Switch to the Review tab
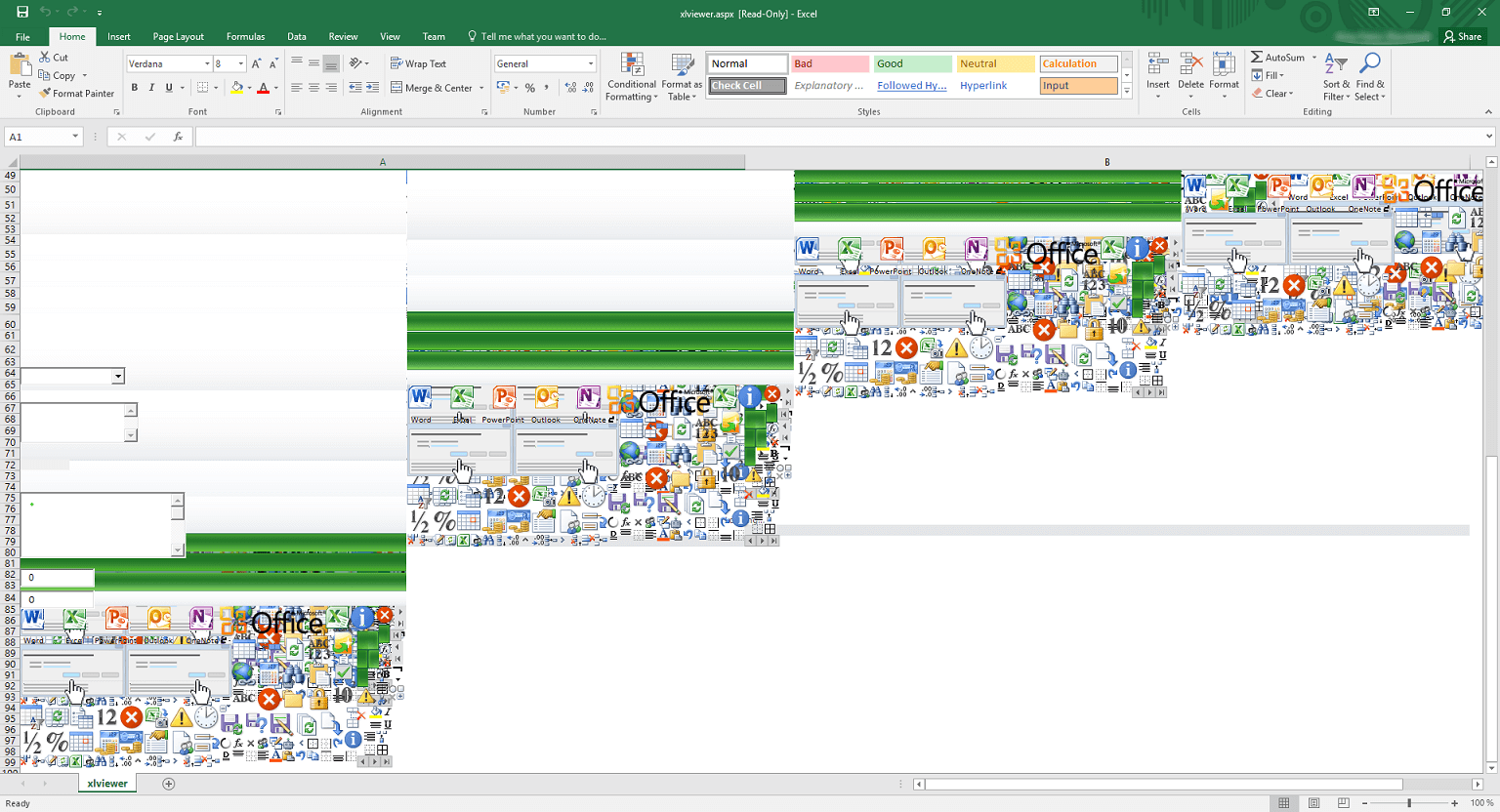Screen dimensions: 1500x812 click(343, 37)
